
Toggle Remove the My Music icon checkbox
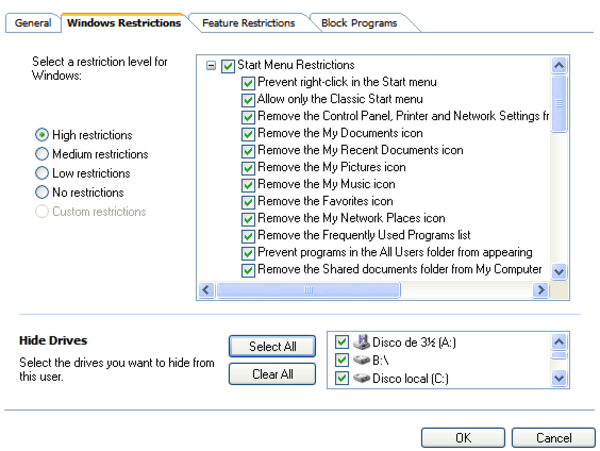(248, 184)
